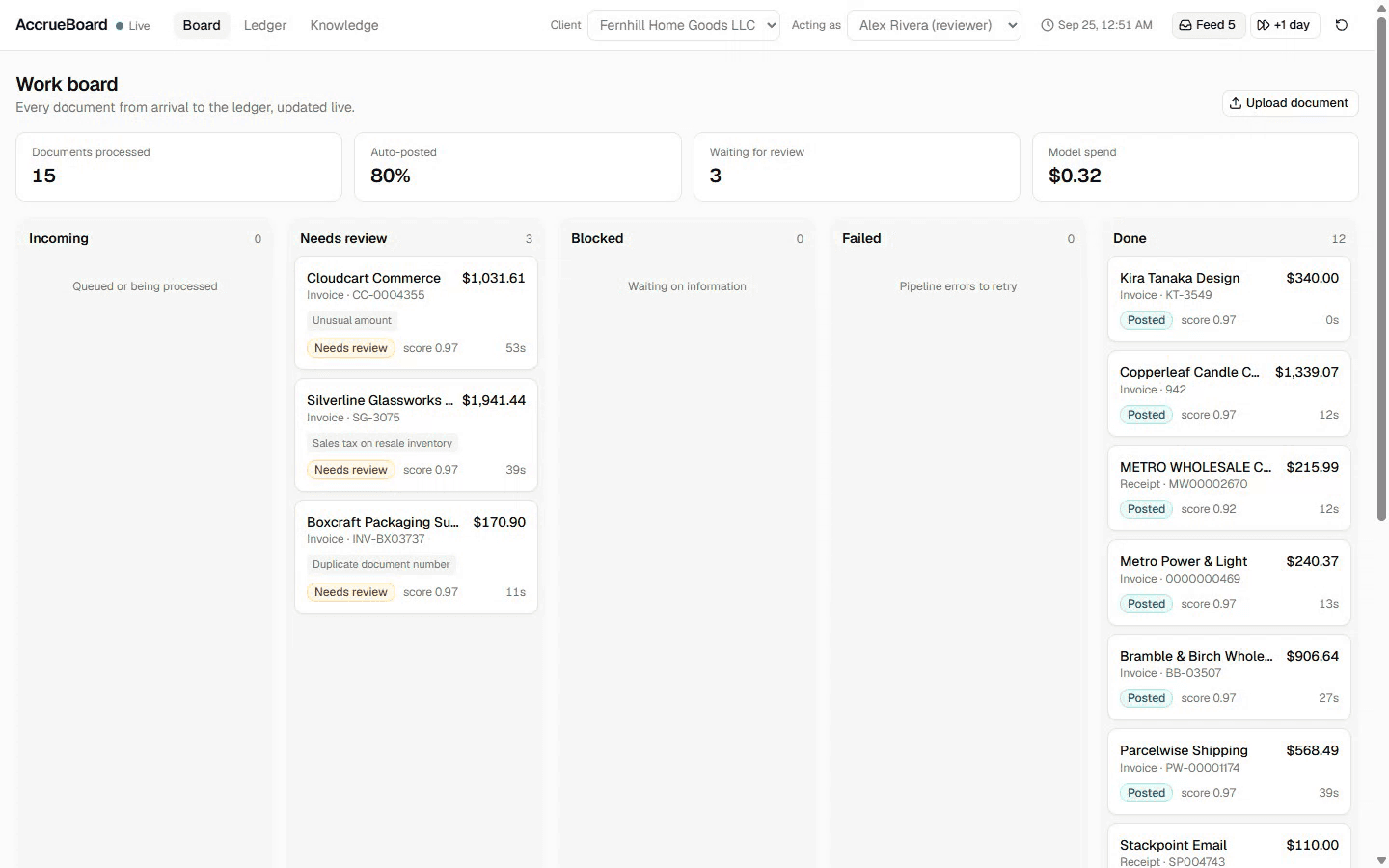The image size is (1389, 868).
Task: Open the Acting as Alex Rivera dropdown
Action: pyautogui.click(x=934, y=25)
